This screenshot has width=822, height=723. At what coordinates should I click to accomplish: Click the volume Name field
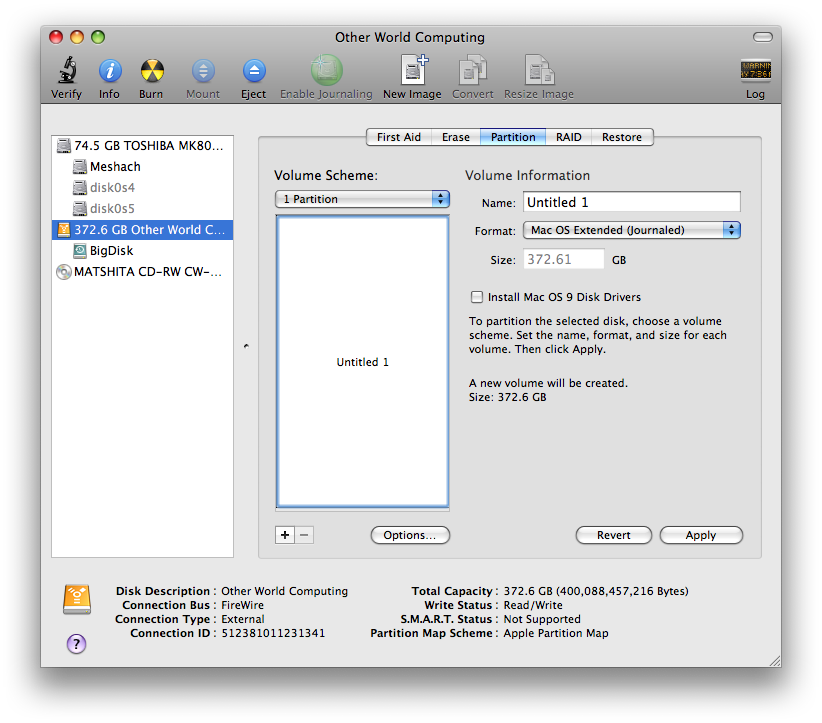coord(632,202)
